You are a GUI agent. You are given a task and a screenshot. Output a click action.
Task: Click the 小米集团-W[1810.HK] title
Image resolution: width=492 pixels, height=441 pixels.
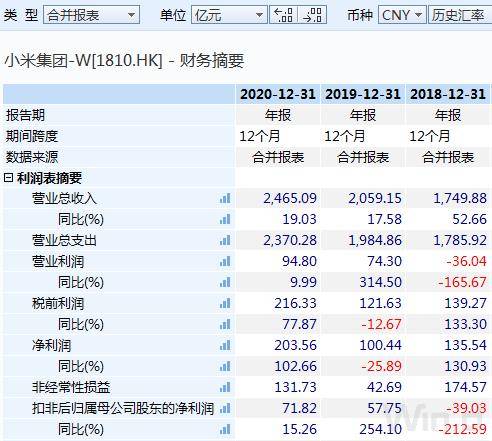(83, 61)
